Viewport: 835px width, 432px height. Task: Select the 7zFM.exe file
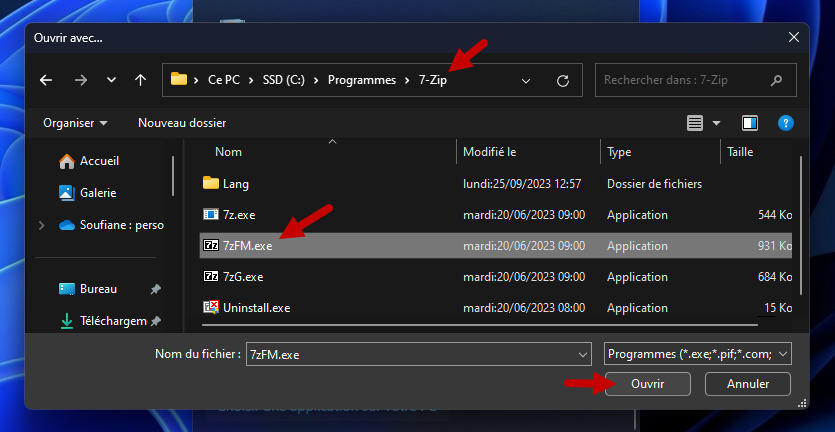[496, 246]
